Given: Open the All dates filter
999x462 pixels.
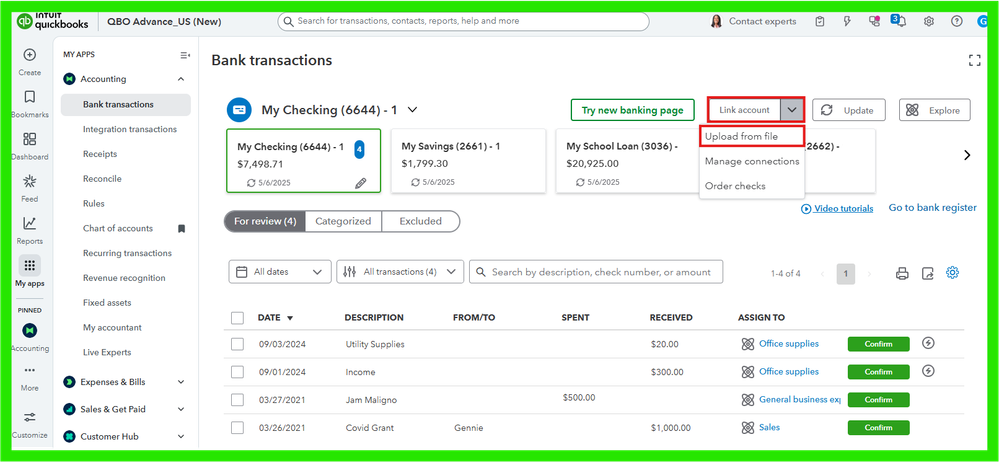Looking at the screenshot, I should pos(280,271).
